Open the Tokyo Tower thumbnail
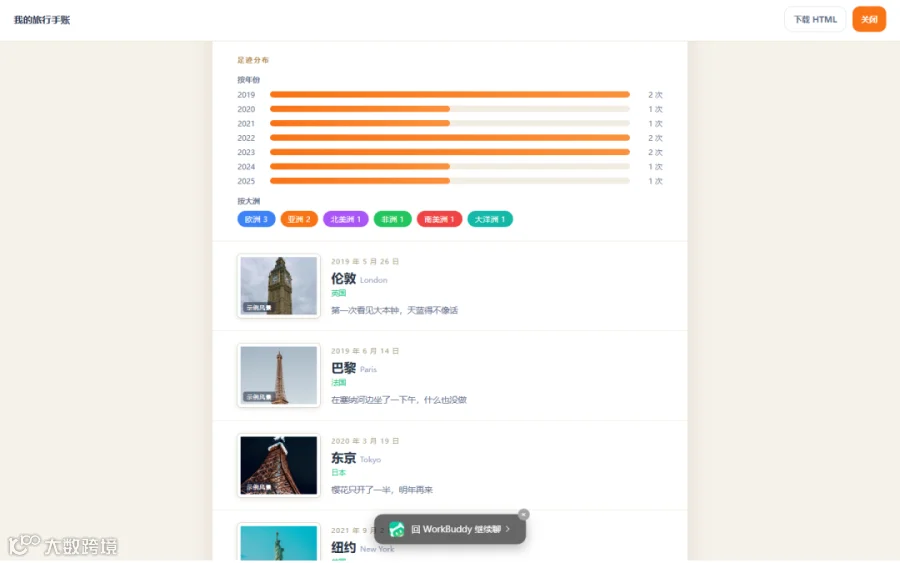900x563 pixels. (278, 465)
